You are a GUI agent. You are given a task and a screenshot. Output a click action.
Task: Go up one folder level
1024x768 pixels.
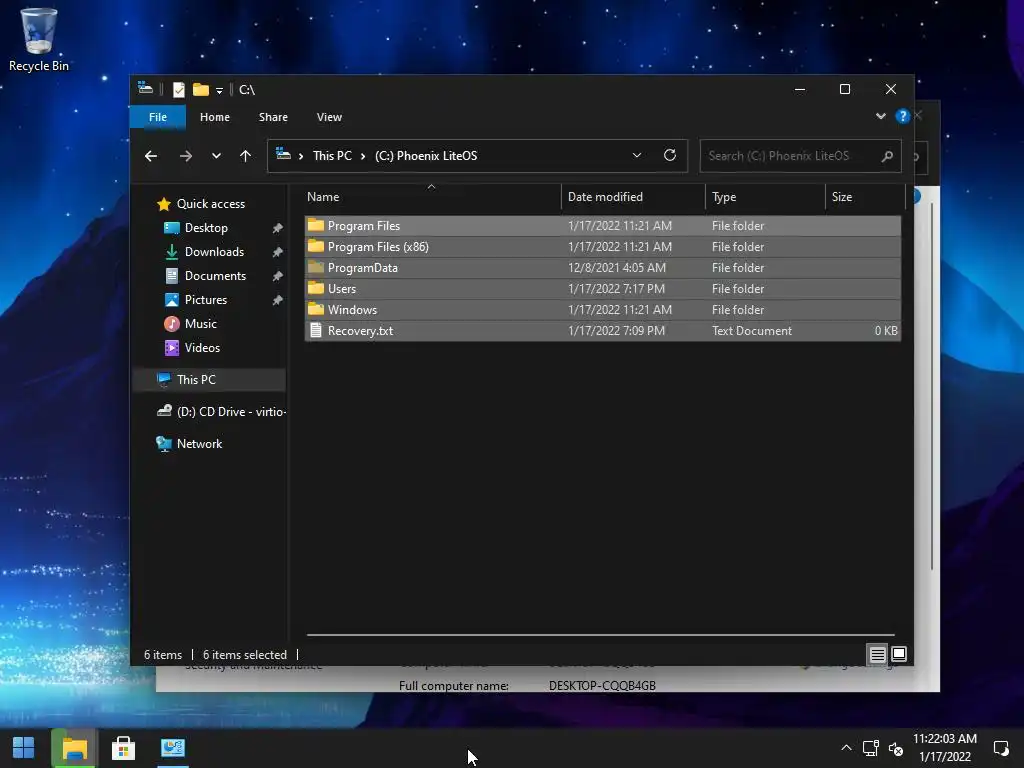tap(245, 155)
